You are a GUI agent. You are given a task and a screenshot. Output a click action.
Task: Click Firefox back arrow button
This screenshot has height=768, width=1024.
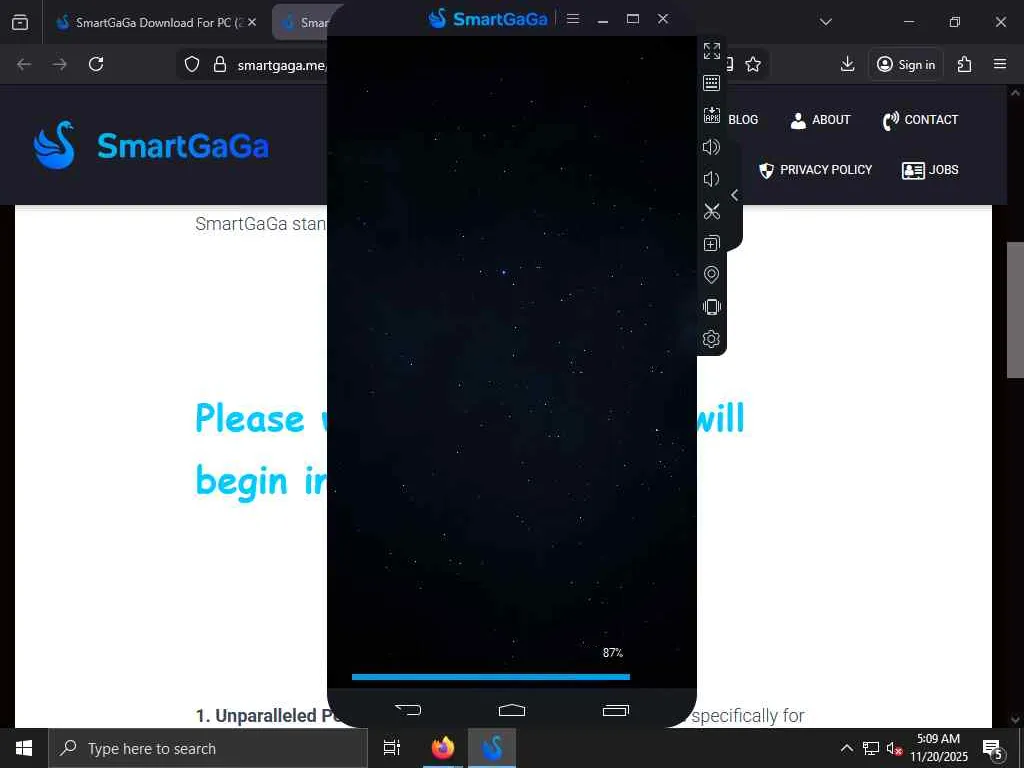coord(24,64)
